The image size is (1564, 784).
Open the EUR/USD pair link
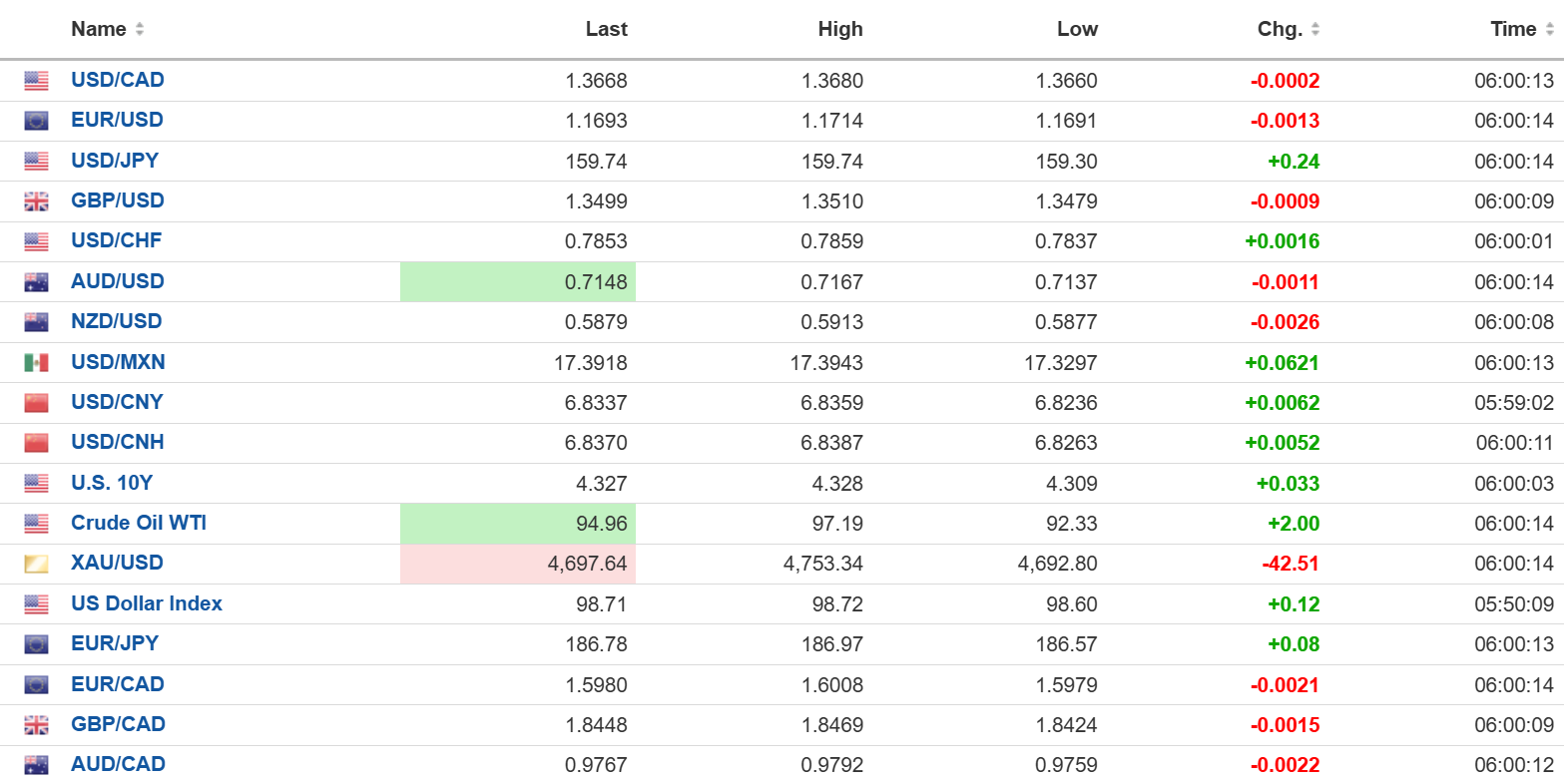tap(117, 120)
